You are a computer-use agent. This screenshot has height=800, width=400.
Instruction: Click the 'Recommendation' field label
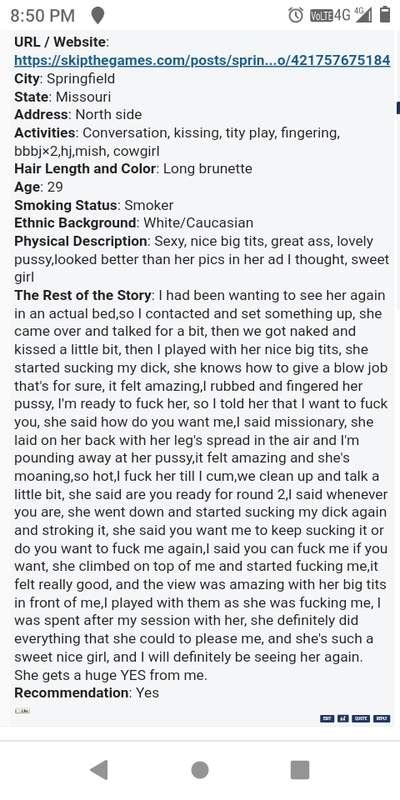[x=71, y=693]
